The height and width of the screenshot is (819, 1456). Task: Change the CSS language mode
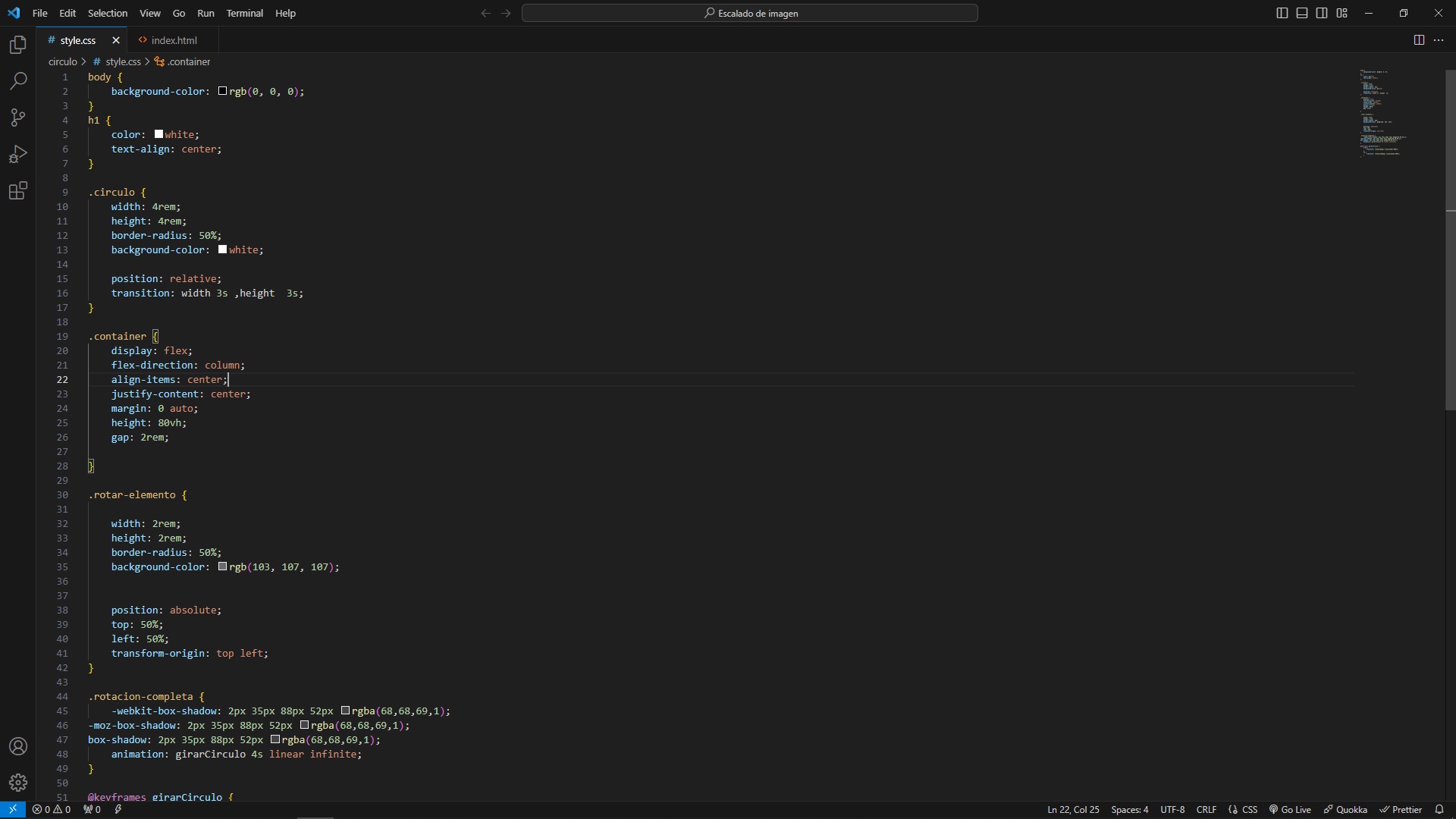pyautogui.click(x=1243, y=809)
